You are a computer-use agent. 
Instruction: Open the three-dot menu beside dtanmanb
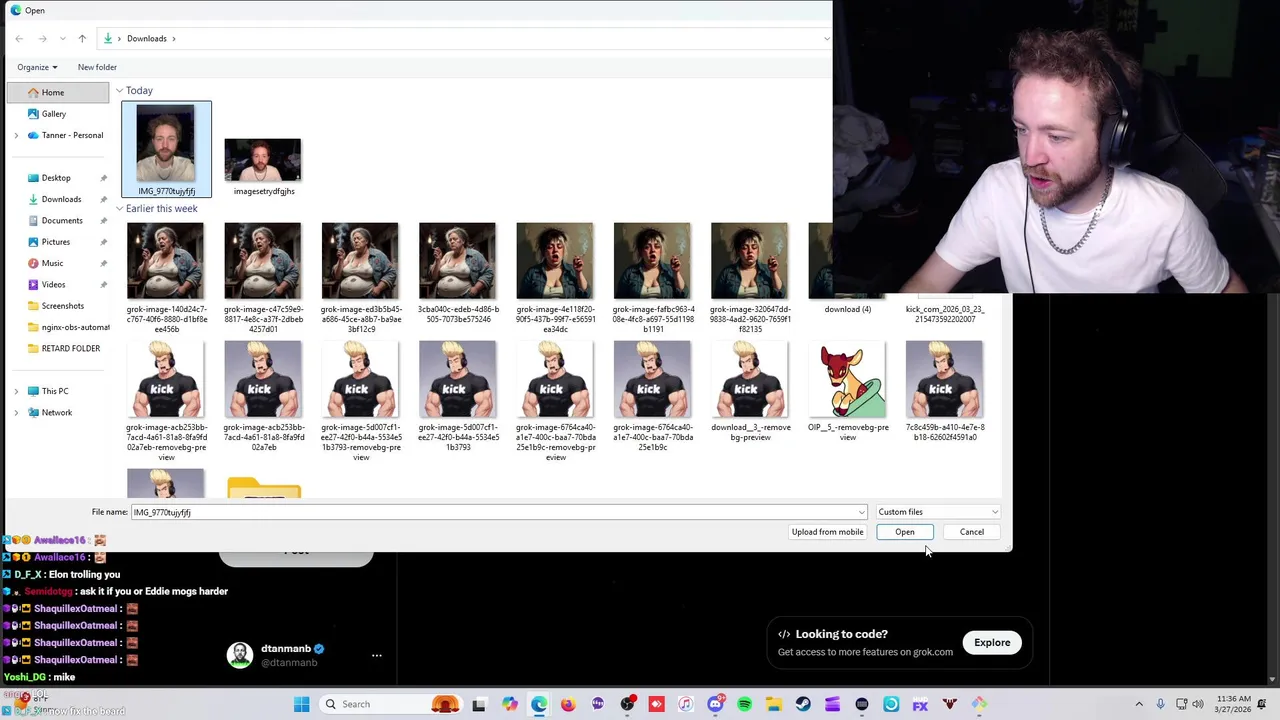377,656
